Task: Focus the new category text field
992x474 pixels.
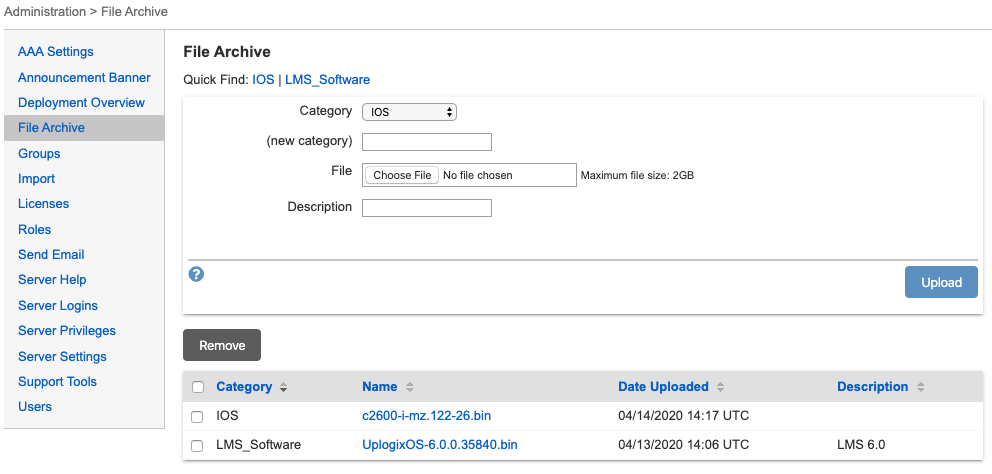Action: [427, 141]
